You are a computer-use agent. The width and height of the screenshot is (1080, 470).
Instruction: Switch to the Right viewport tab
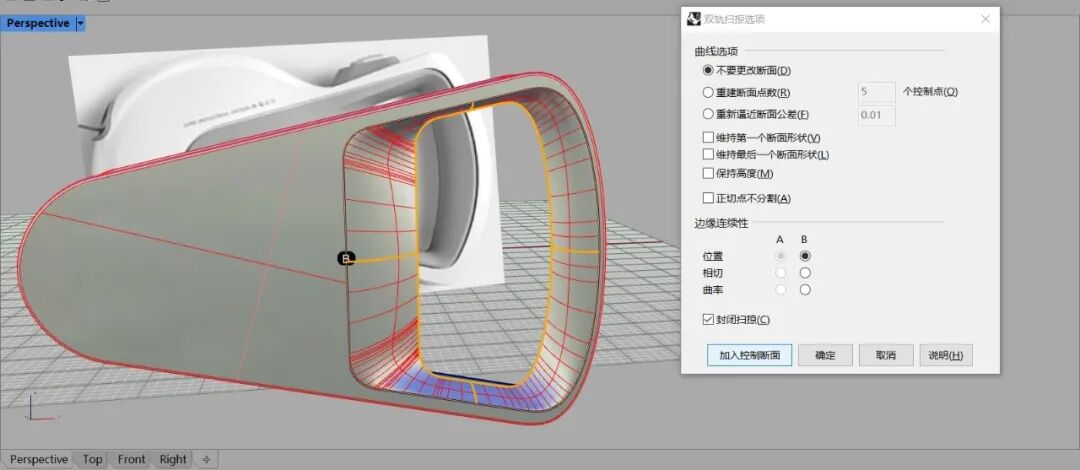click(x=173, y=459)
